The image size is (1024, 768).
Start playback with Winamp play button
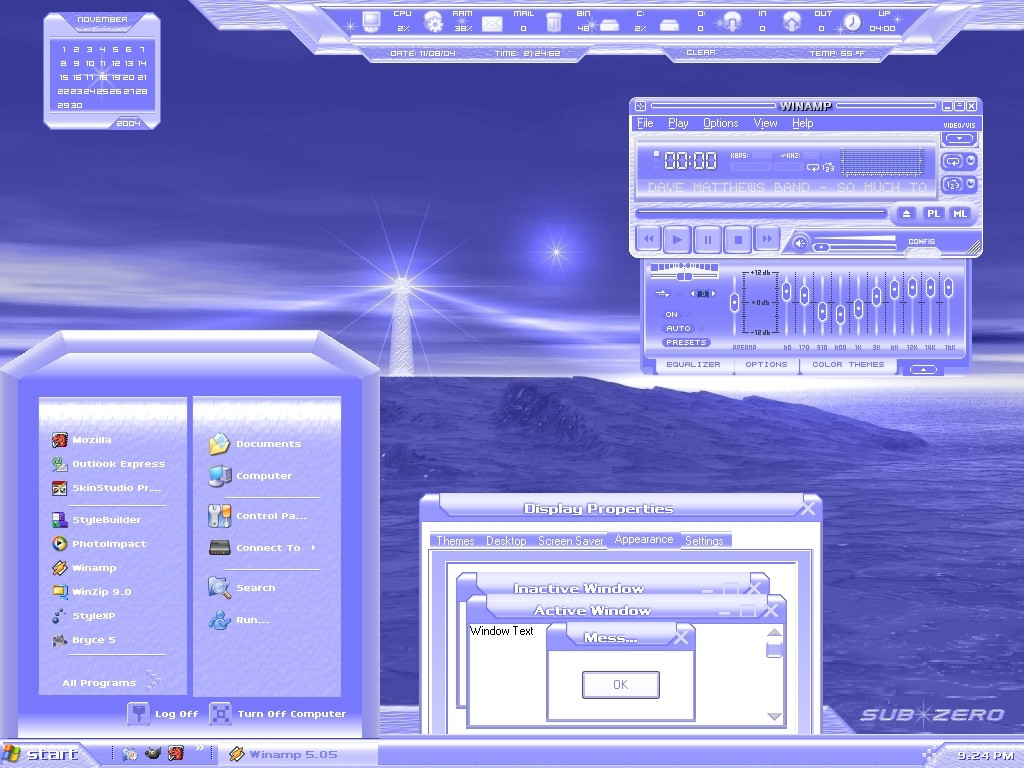(x=678, y=239)
